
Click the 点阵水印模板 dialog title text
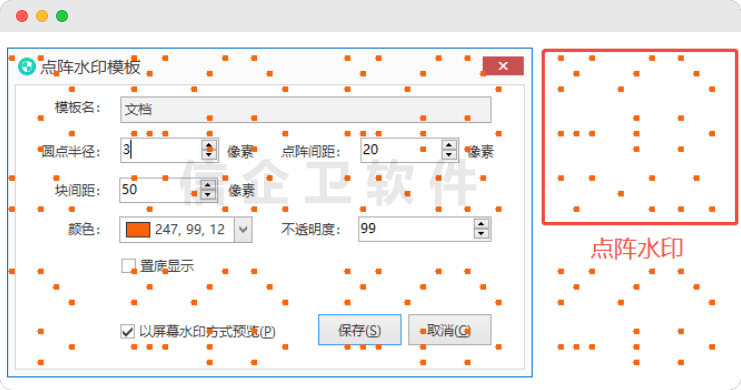point(90,67)
